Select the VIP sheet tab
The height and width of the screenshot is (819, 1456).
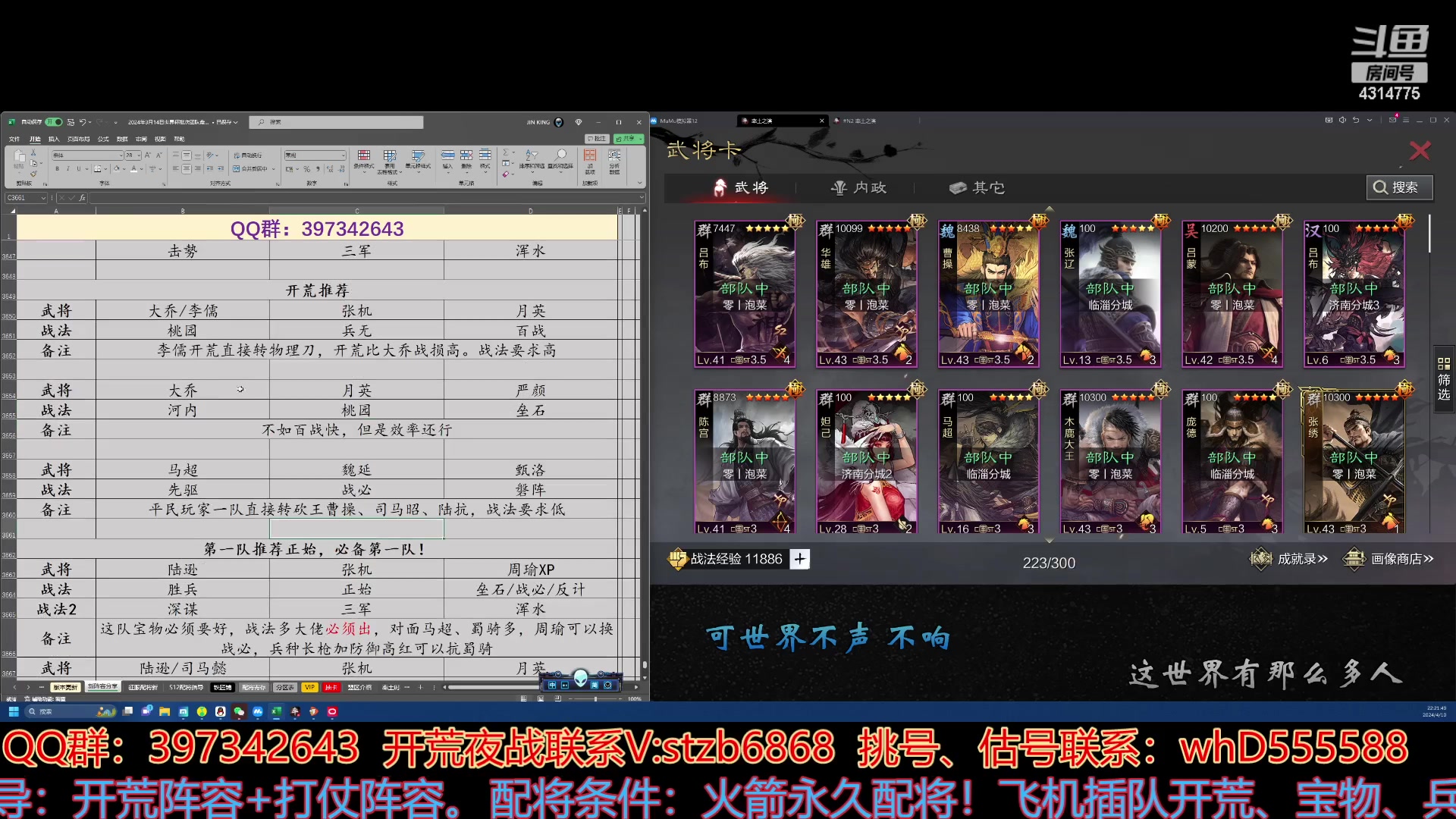point(309,687)
